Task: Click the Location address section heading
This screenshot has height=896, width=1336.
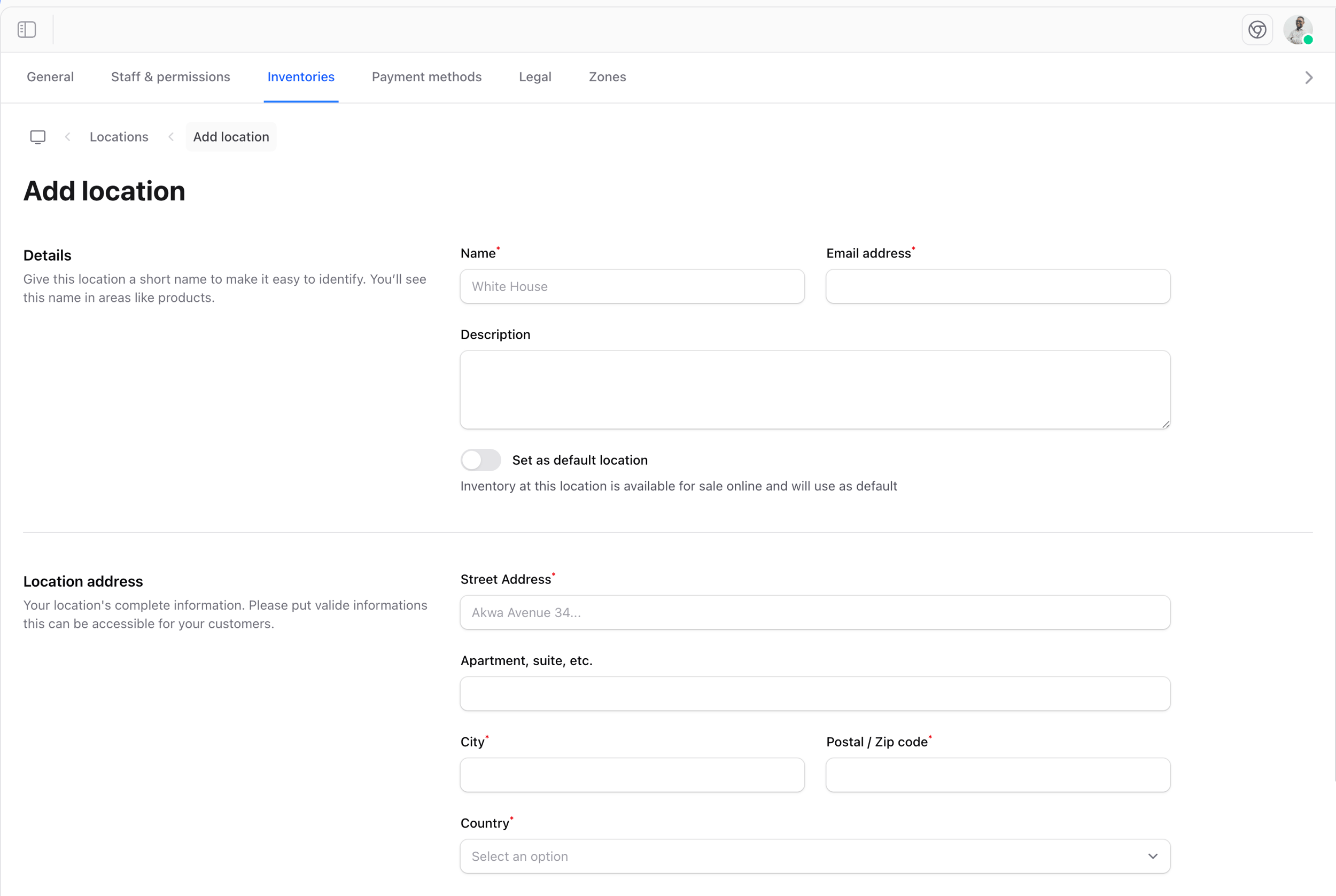Action: 83,581
